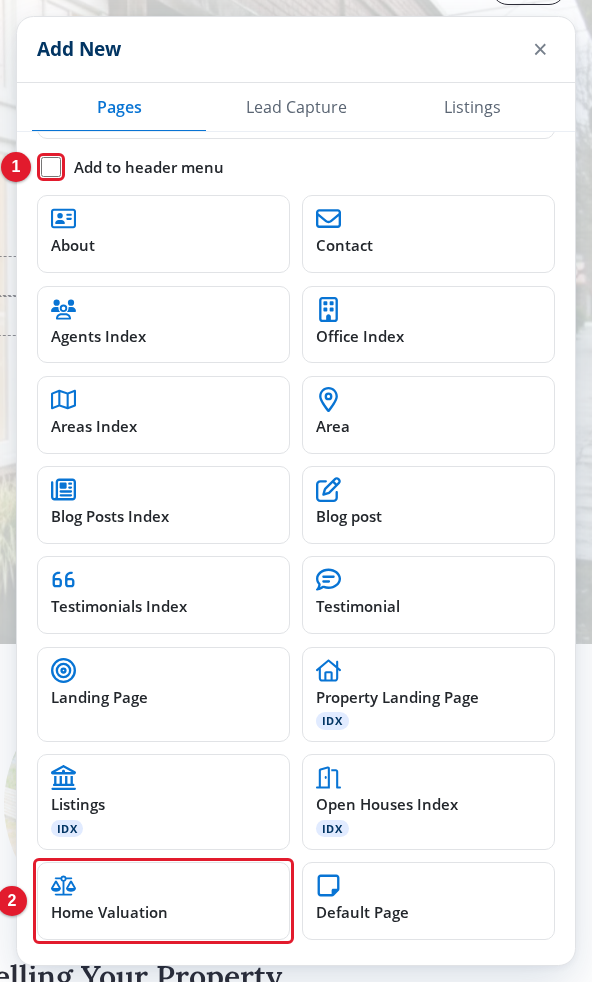Choose the Home Valuation label

pyautogui.click(x=109, y=913)
